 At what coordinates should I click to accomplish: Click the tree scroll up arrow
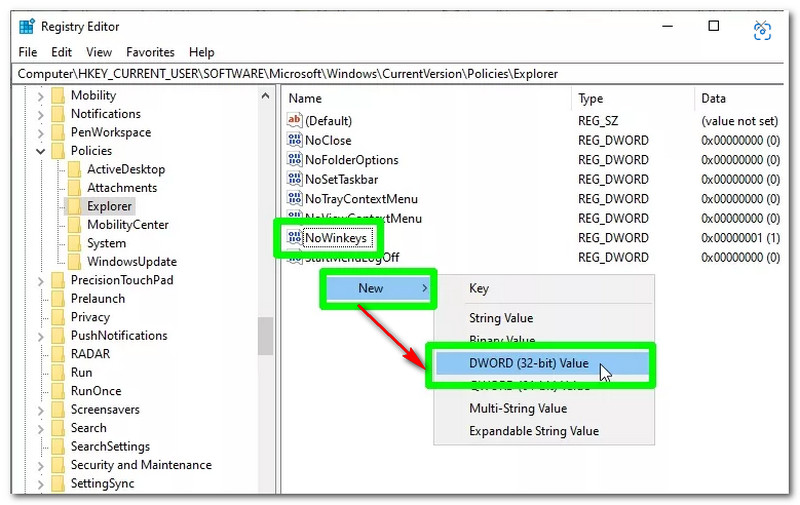(x=265, y=95)
